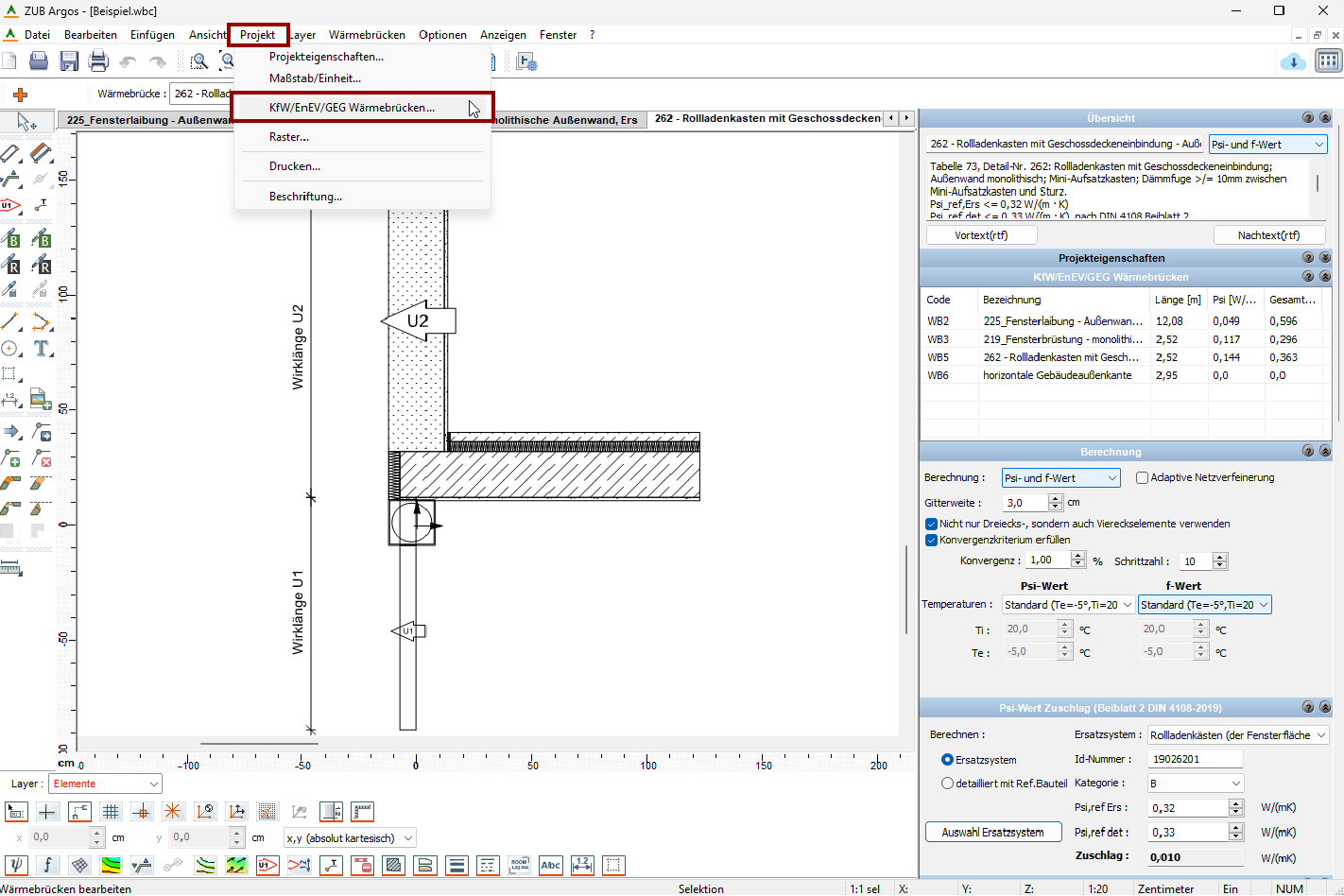This screenshot has height=896, width=1344.
Task: Click the Abc labels icon
Action: (550, 865)
